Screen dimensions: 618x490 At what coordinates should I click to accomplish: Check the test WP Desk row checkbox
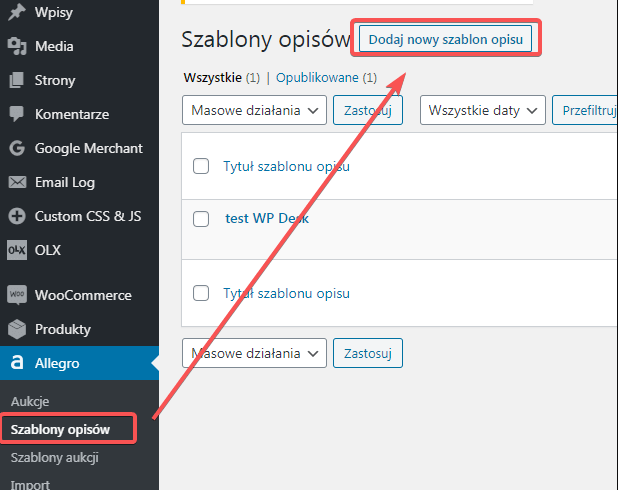(201, 219)
